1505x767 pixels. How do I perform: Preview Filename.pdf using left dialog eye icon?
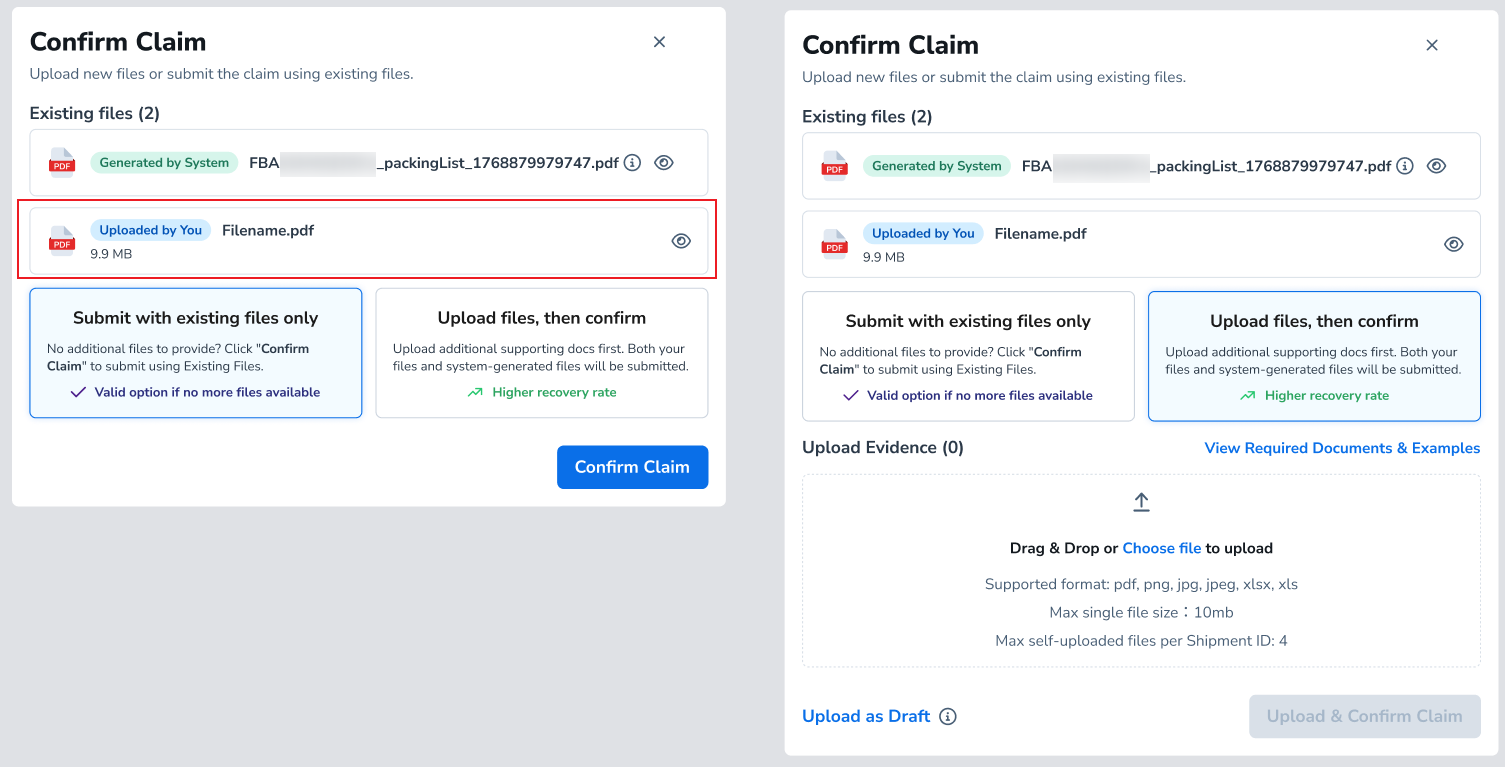coord(681,241)
